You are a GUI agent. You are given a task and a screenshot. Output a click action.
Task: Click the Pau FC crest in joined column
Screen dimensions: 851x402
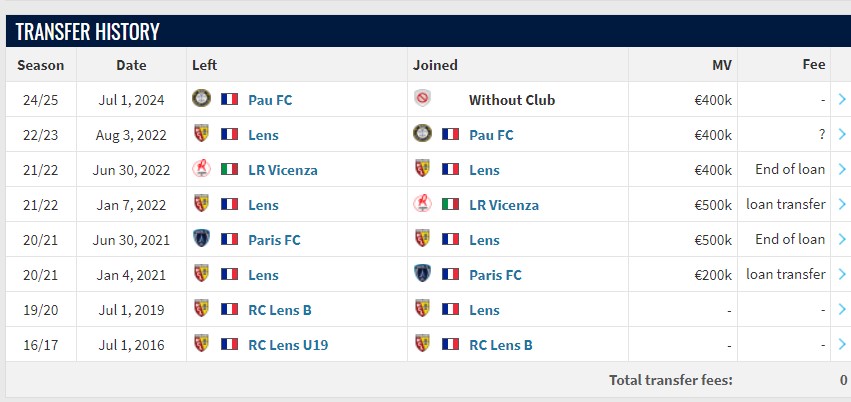pos(422,135)
